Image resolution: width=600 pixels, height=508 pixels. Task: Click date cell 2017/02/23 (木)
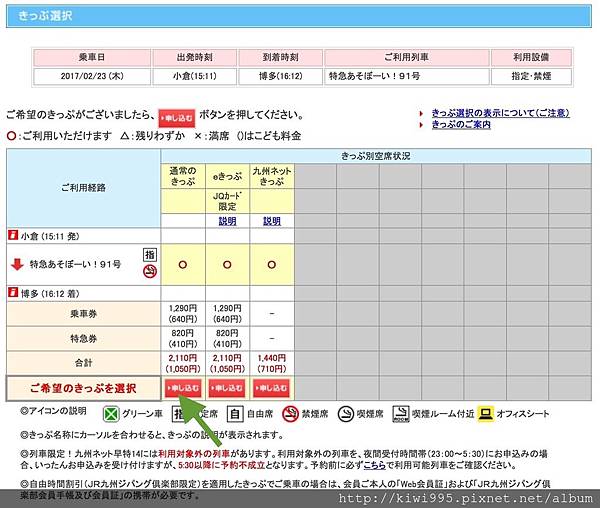pyautogui.click(x=92, y=76)
